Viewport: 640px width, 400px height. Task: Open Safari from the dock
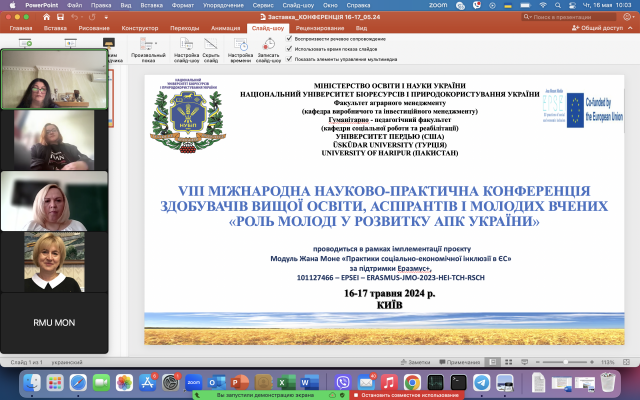click(78, 382)
